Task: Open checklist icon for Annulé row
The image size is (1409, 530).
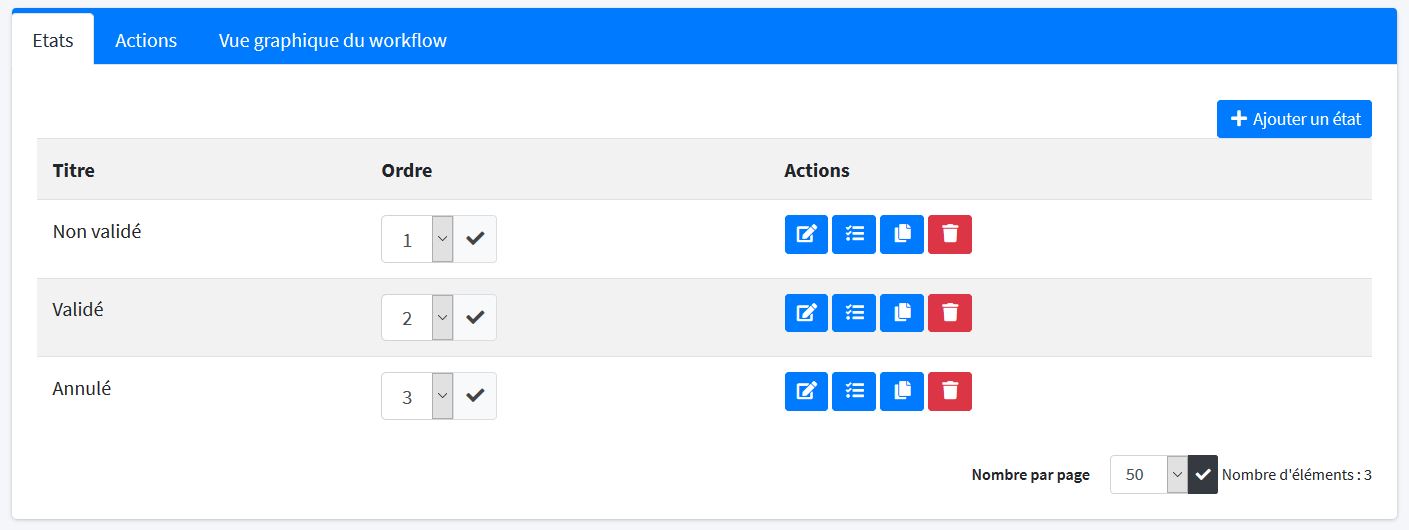Action: click(x=854, y=391)
